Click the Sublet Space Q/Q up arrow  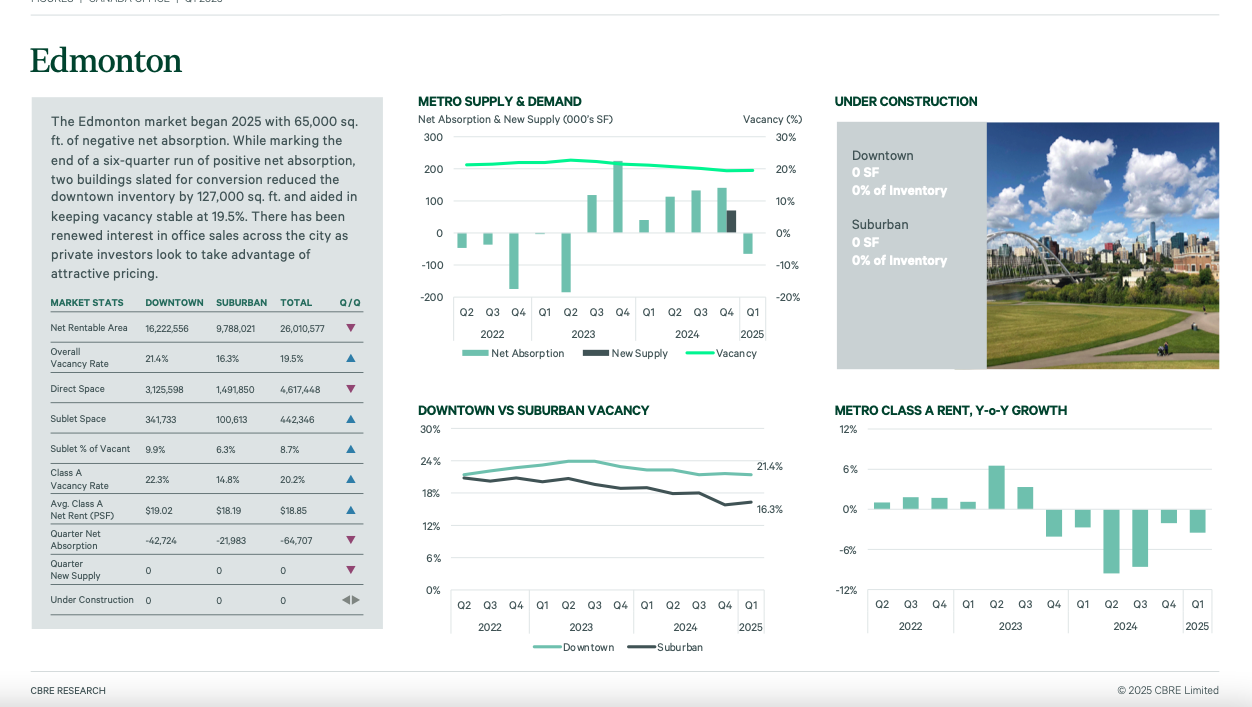(x=350, y=419)
